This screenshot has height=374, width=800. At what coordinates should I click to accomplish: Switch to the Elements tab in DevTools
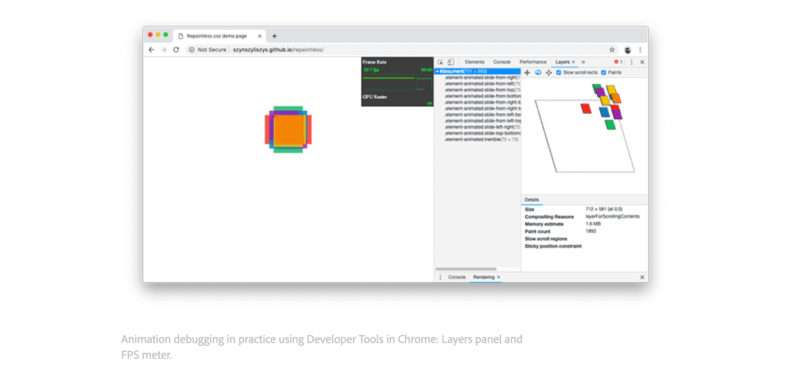(474, 62)
